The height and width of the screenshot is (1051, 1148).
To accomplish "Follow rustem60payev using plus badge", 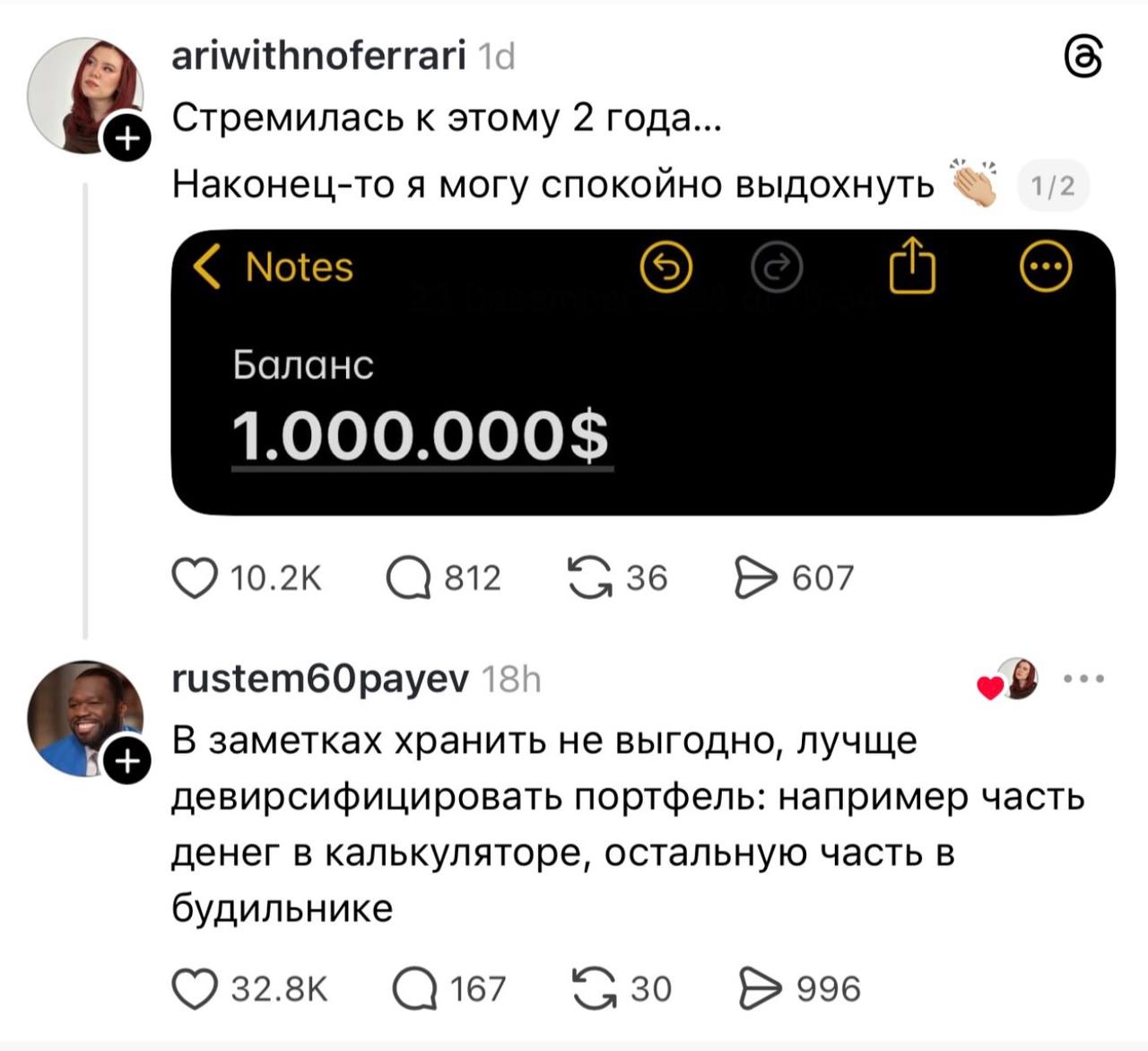I will pos(127,761).
